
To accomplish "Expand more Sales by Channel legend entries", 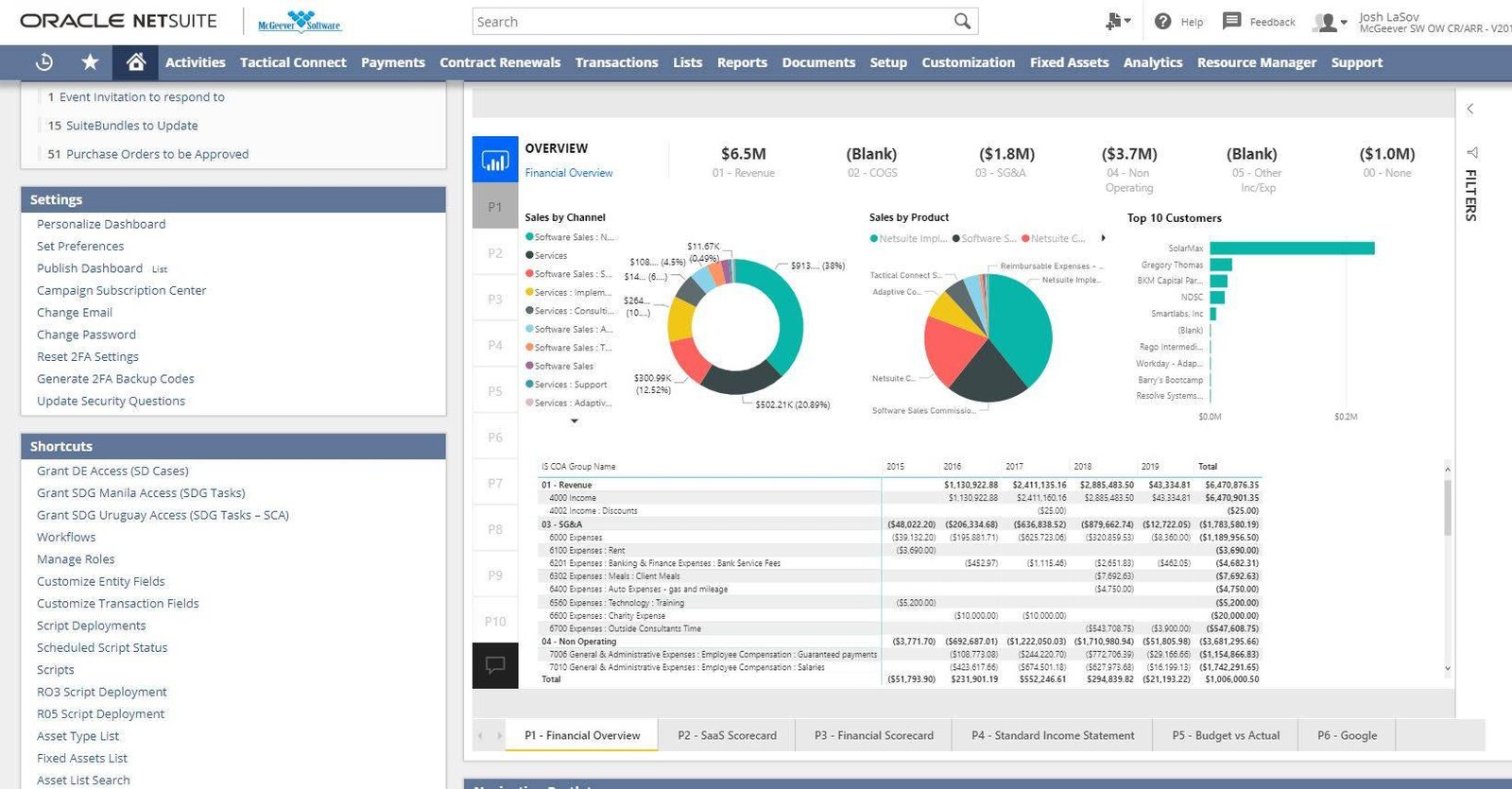I will (x=574, y=421).
